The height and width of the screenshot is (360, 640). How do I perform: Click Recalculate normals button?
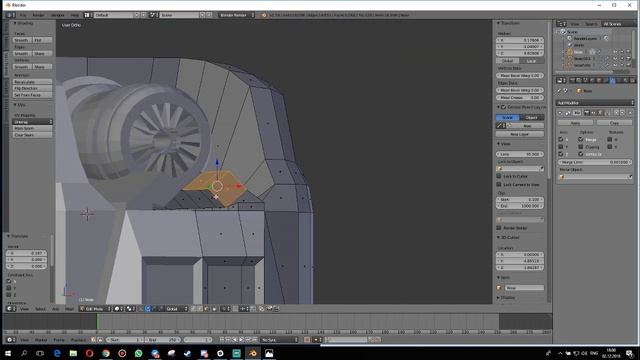tap(33, 82)
